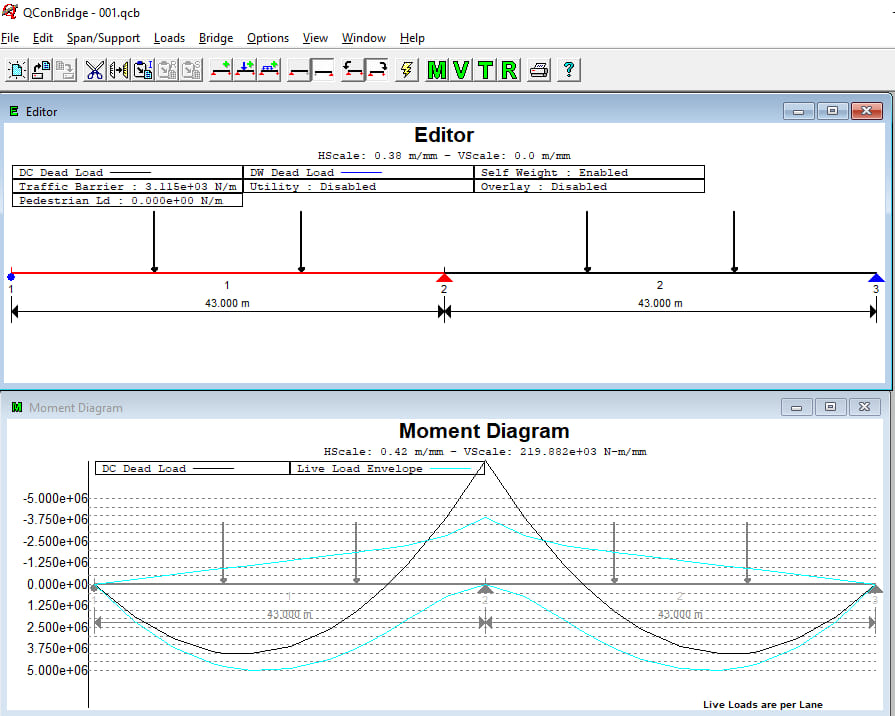Click the Add Distributed Load icon

[269, 70]
